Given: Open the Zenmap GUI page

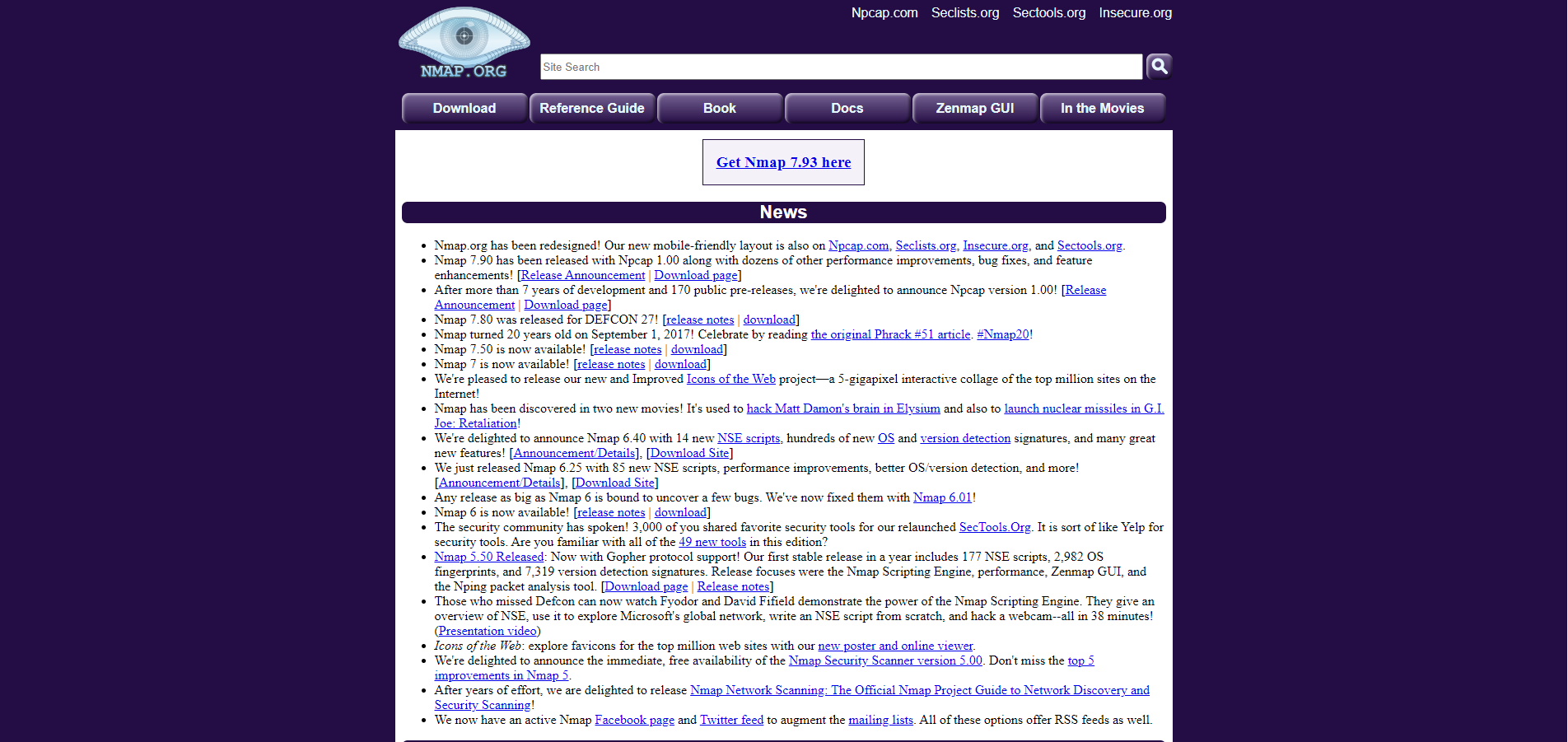Looking at the screenshot, I should pyautogui.click(x=975, y=108).
